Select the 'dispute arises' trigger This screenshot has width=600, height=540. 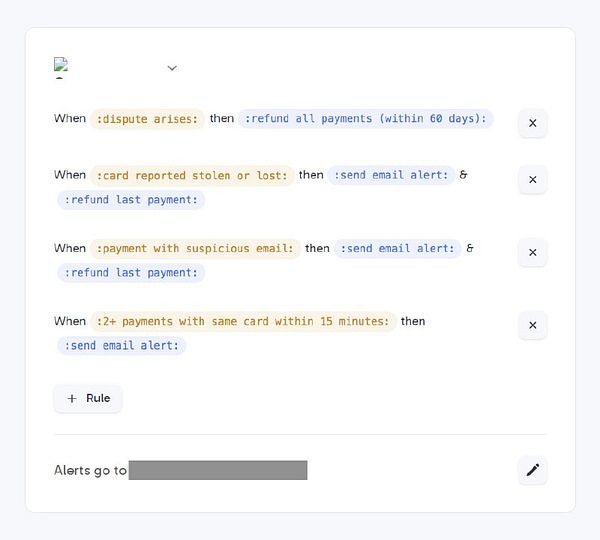pos(148,119)
